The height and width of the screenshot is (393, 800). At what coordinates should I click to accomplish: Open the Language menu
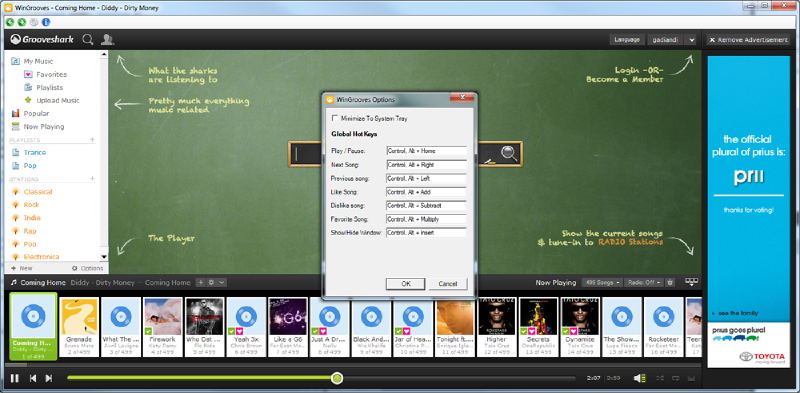coord(627,40)
